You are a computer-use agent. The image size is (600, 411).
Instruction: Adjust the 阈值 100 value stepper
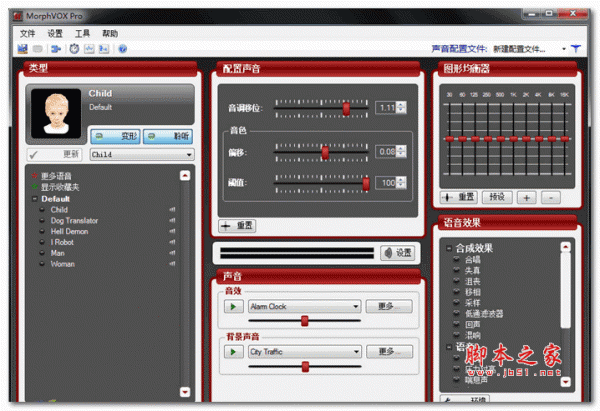(401, 183)
